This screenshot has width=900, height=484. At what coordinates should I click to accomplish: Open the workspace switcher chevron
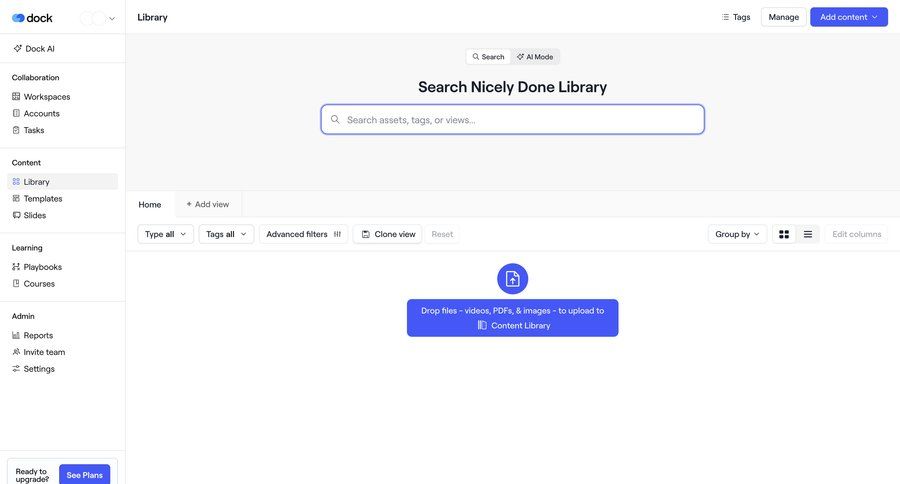[112, 18]
